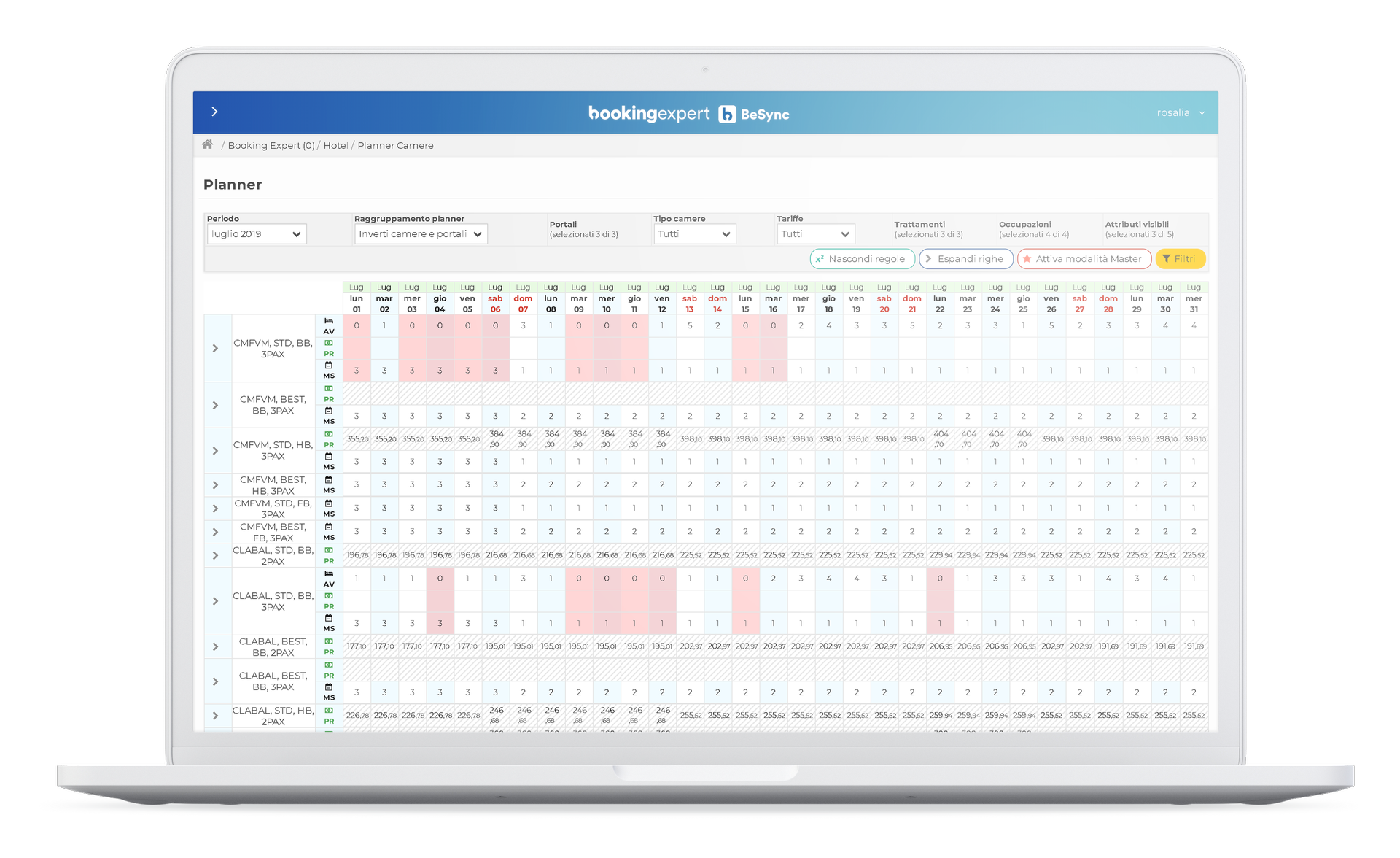Go to home via the house icon
The height and width of the screenshot is (858, 1400).
coord(208,144)
